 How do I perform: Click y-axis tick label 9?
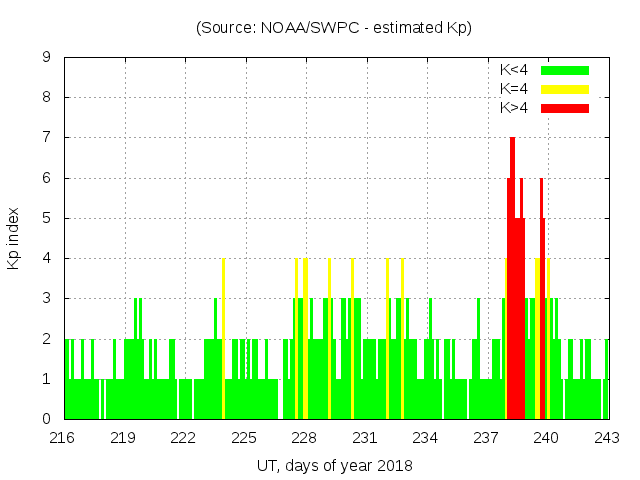click(x=46, y=58)
